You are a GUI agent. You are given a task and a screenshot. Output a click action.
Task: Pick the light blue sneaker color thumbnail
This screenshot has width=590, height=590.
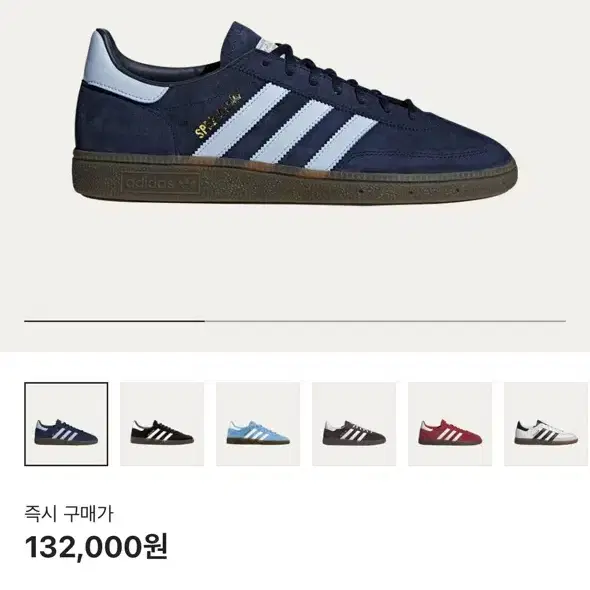click(x=258, y=424)
